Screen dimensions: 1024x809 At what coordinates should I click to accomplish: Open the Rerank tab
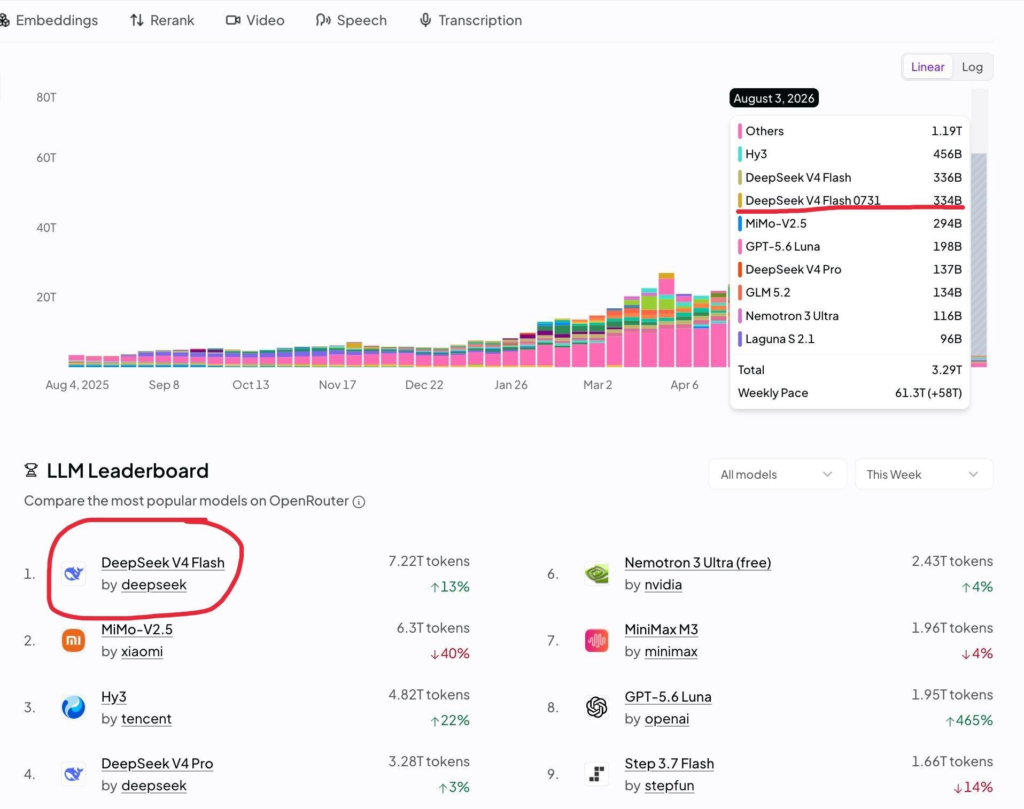pos(162,20)
